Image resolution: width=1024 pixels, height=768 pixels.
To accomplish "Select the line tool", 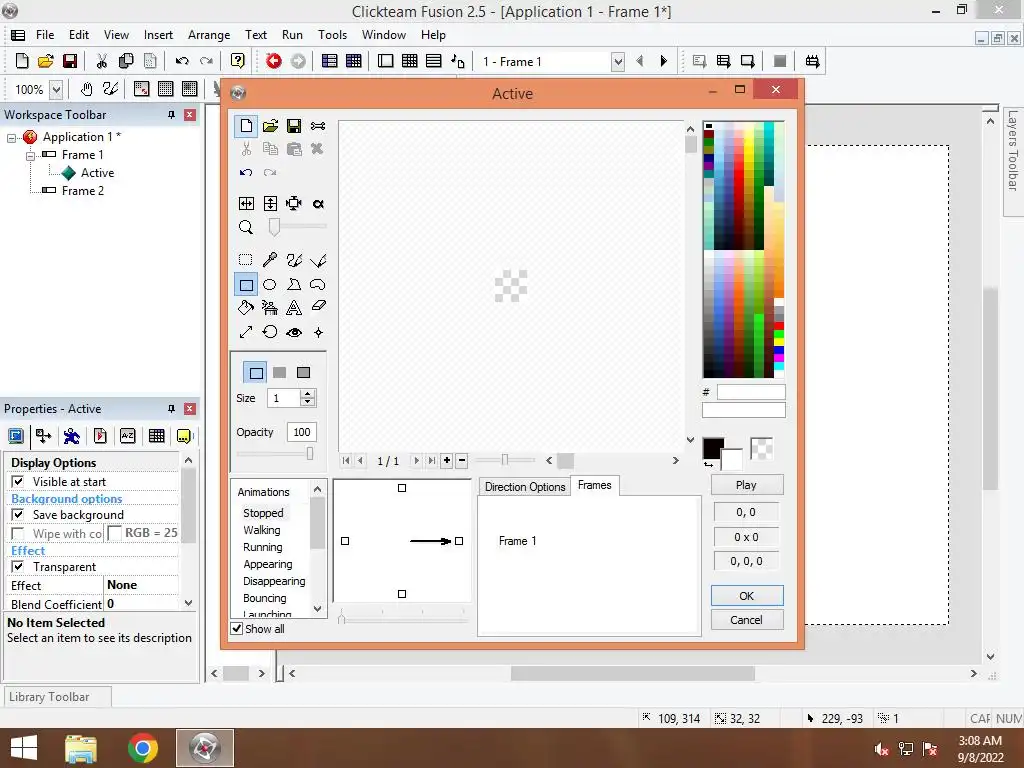I will [x=318, y=260].
